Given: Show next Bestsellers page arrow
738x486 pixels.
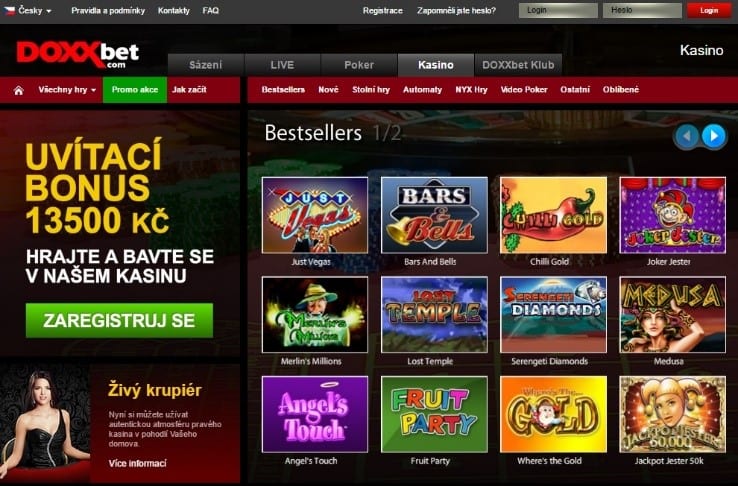Looking at the screenshot, I should [714, 136].
